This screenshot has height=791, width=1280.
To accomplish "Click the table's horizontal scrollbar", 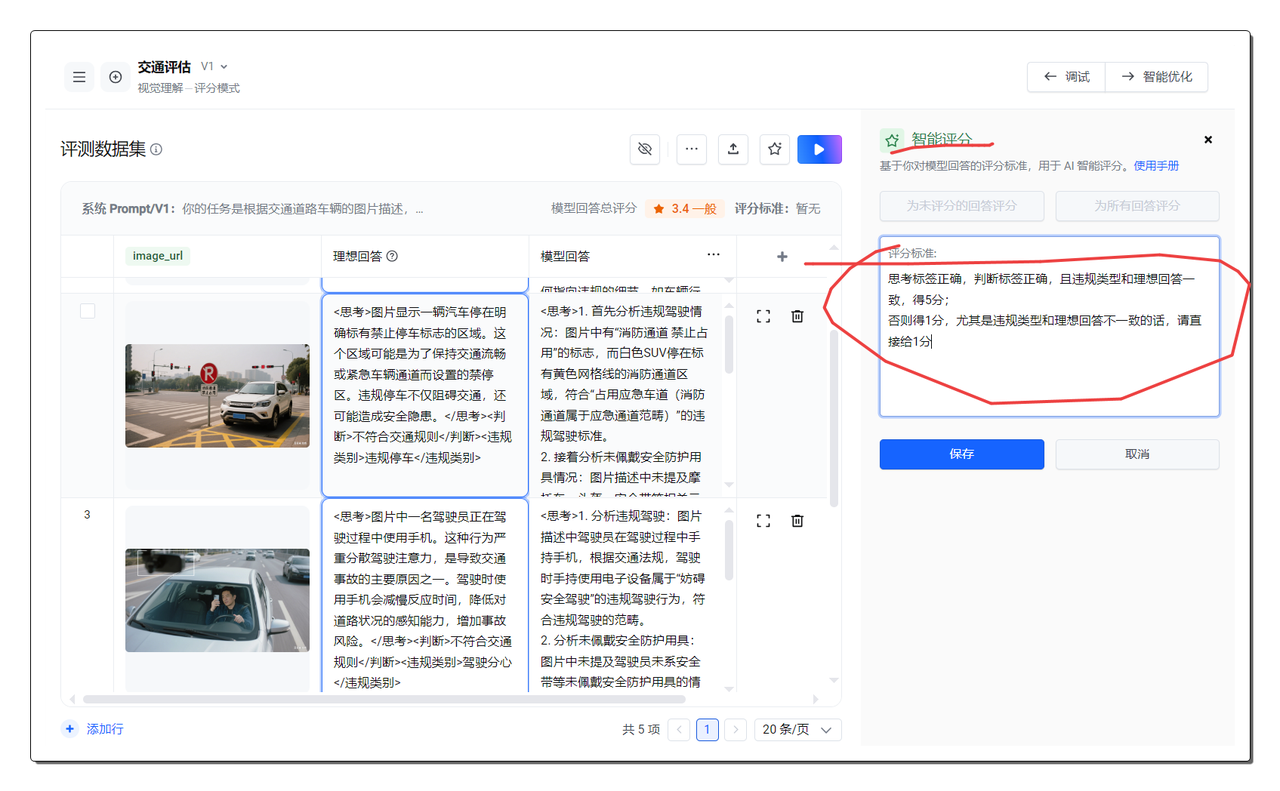I will 384,699.
